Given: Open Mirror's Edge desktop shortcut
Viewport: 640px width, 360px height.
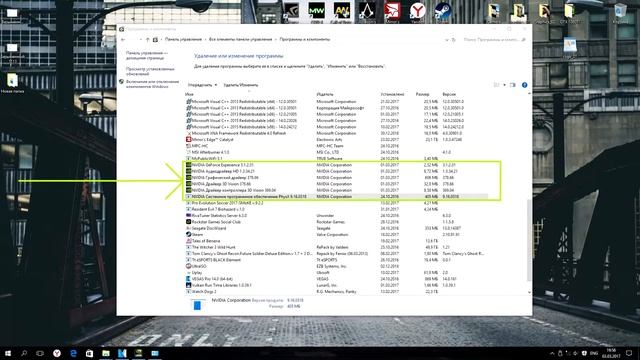Looking at the screenshot, I should click(x=392, y=11).
